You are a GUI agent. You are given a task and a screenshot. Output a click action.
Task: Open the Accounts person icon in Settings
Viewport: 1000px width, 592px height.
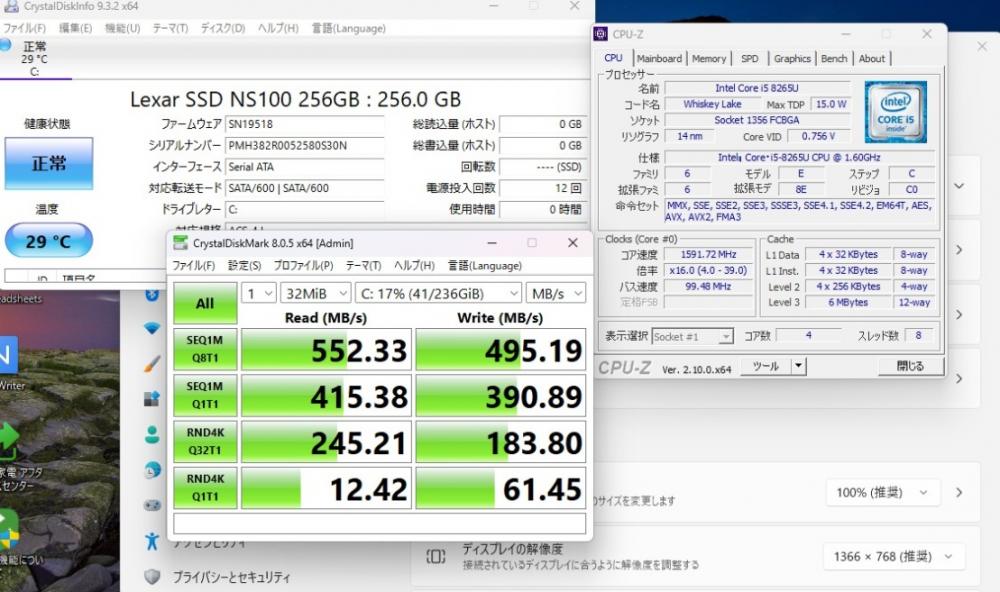152,434
